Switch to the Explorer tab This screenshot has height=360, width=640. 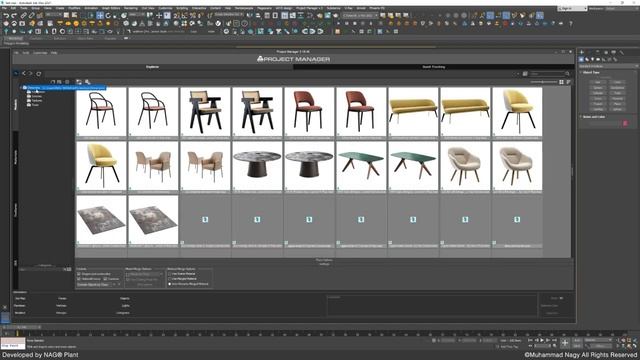click(x=152, y=67)
